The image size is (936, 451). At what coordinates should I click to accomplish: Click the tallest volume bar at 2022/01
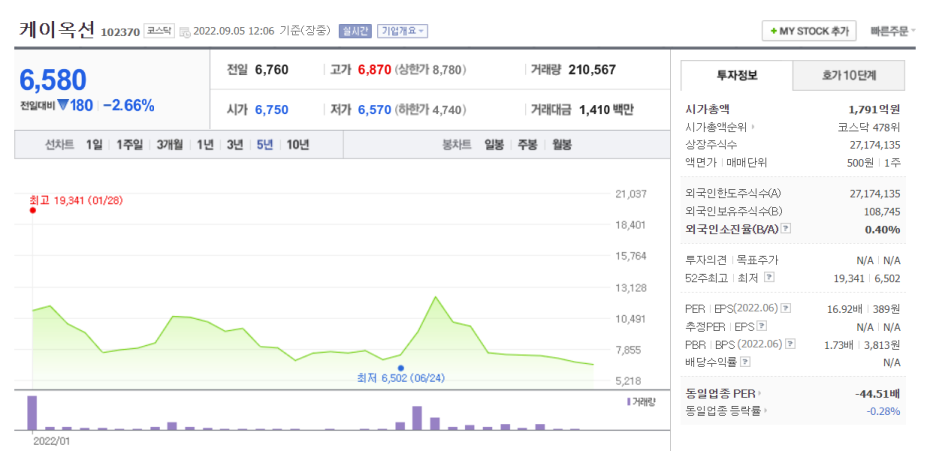32,413
